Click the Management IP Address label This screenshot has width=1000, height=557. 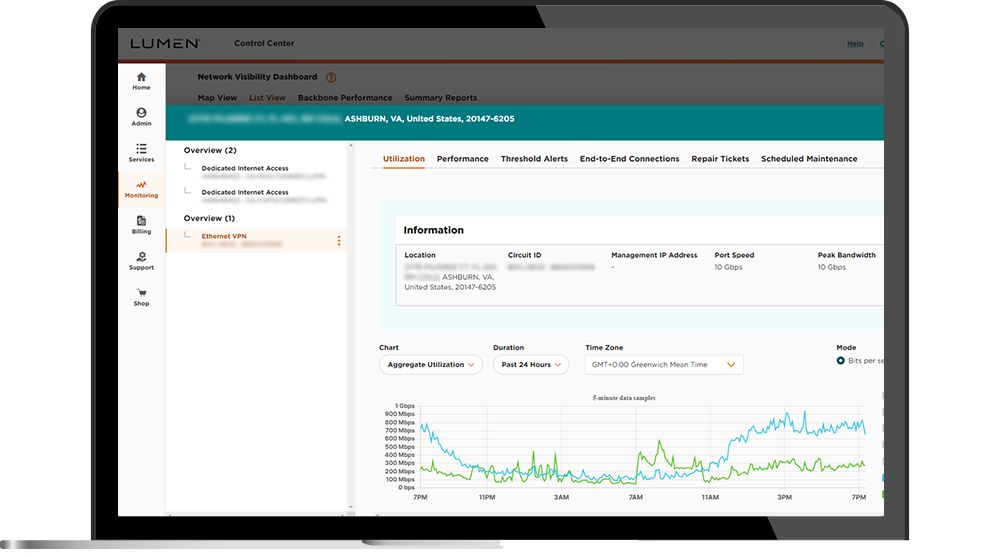click(654, 255)
